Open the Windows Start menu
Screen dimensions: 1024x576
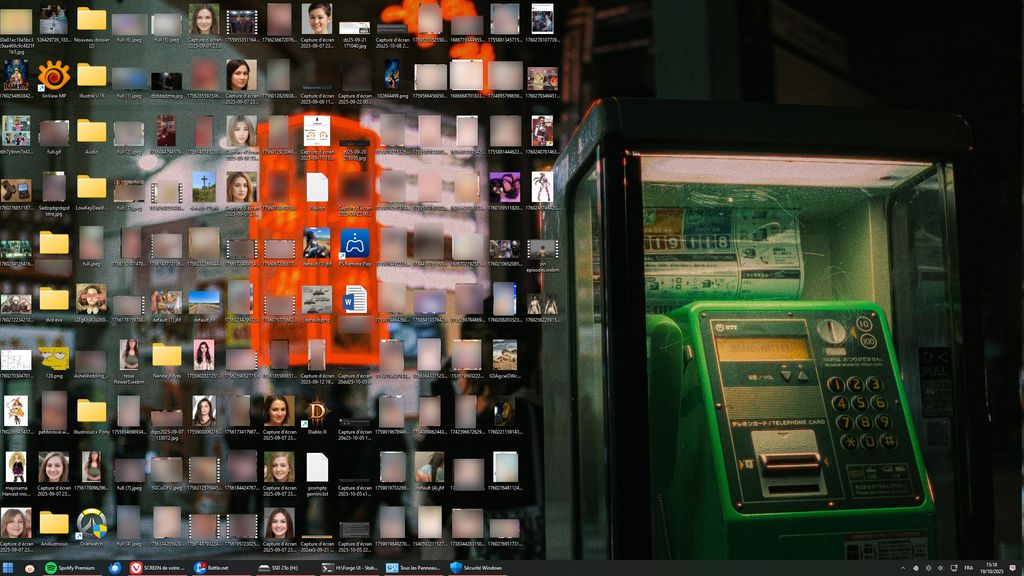pyautogui.click(x=8, y=568)
